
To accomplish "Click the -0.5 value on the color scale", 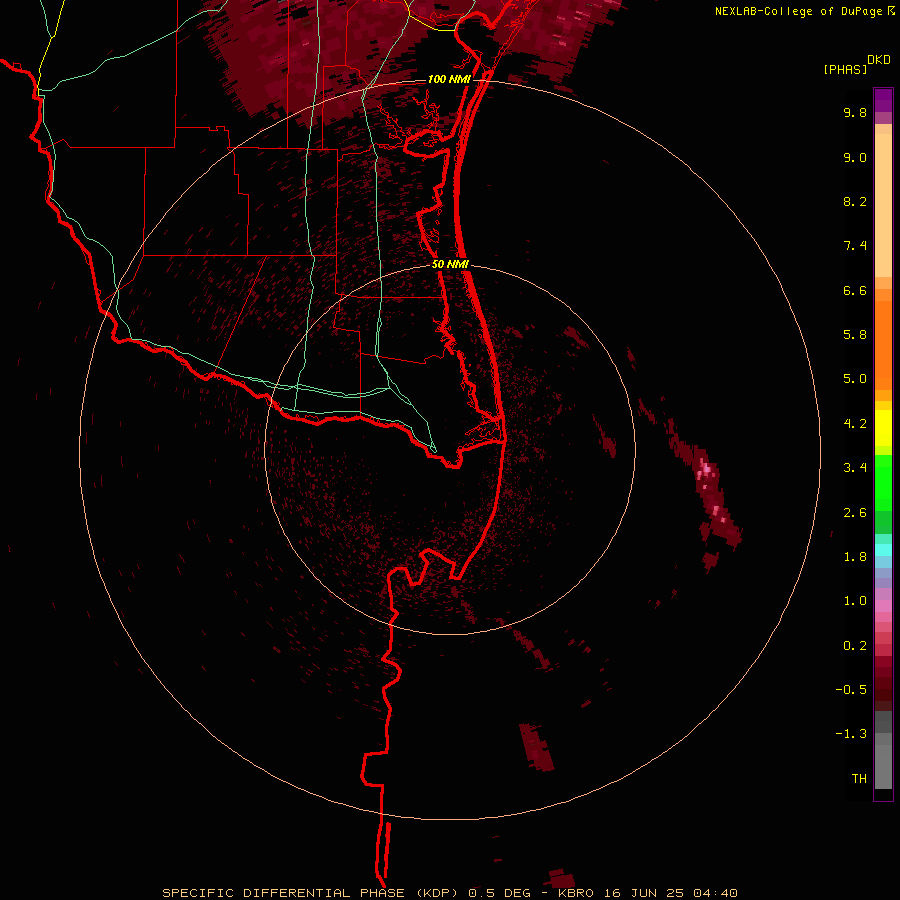I will coord(851,690).
